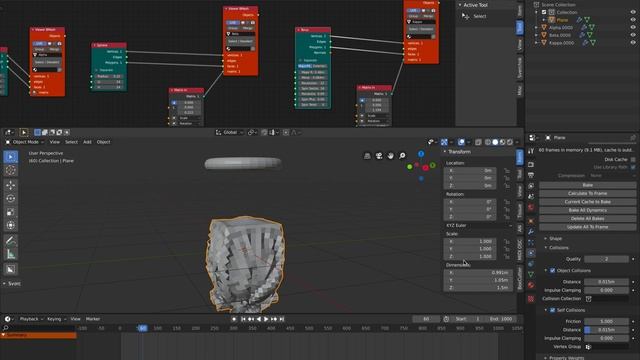Open the View menu in 3D viewport
The image size is (640, 360).
pos(54,142)
